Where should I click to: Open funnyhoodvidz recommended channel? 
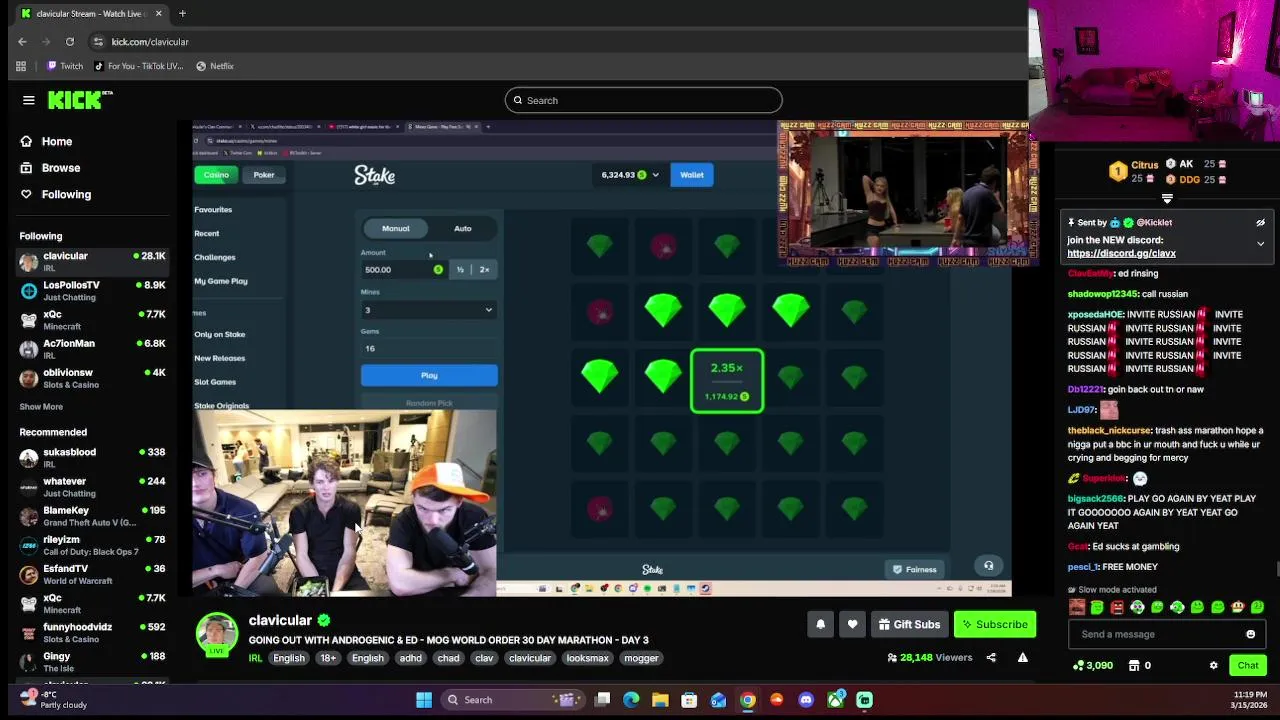[x=92, y=632]
